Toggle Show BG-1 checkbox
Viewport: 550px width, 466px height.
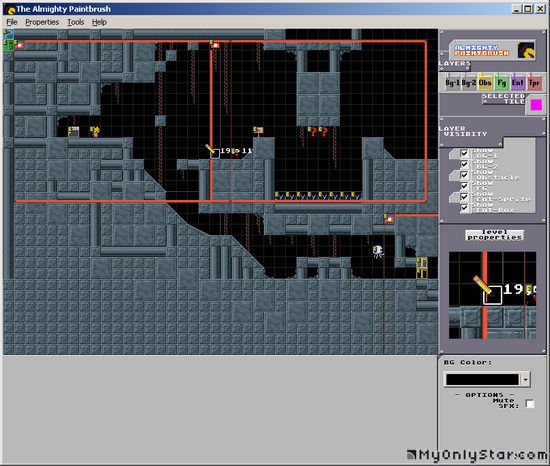tap(464, 153)
